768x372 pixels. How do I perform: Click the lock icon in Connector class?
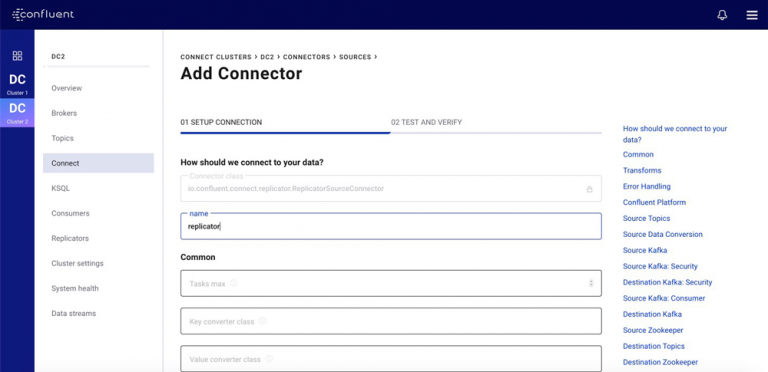590,189
